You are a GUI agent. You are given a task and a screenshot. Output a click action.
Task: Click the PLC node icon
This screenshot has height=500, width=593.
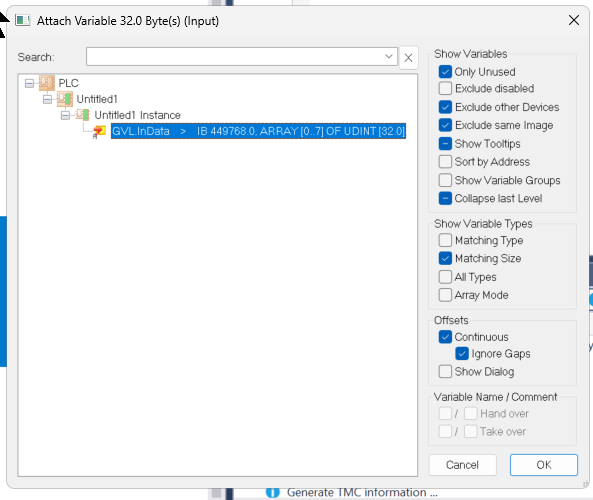tap(47, 83)
